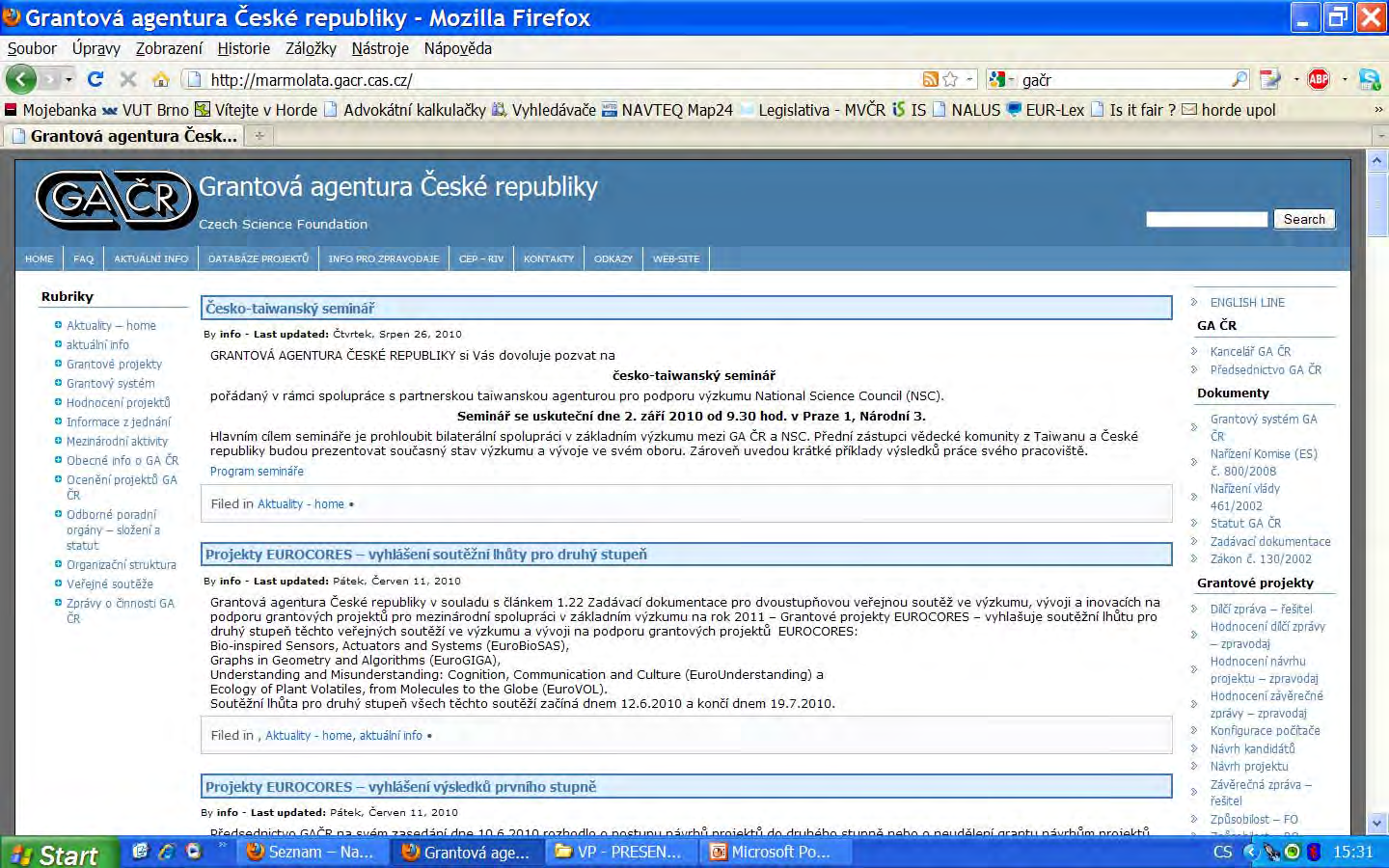Open the Nápověda menu
1389x868 pixels.
(x=457, y=48)
